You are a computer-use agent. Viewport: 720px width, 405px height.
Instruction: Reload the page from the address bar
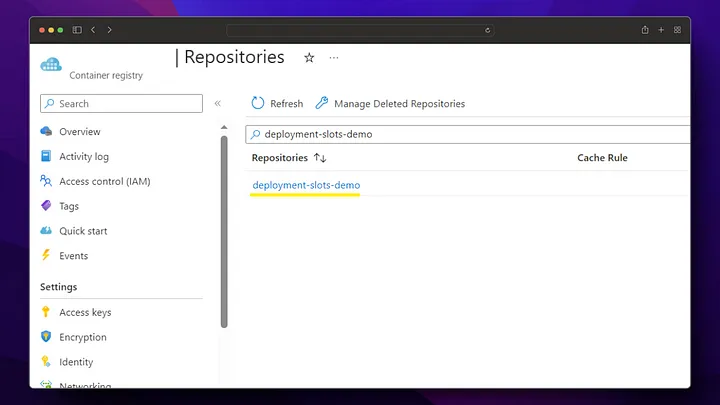[x=488, y=30]
